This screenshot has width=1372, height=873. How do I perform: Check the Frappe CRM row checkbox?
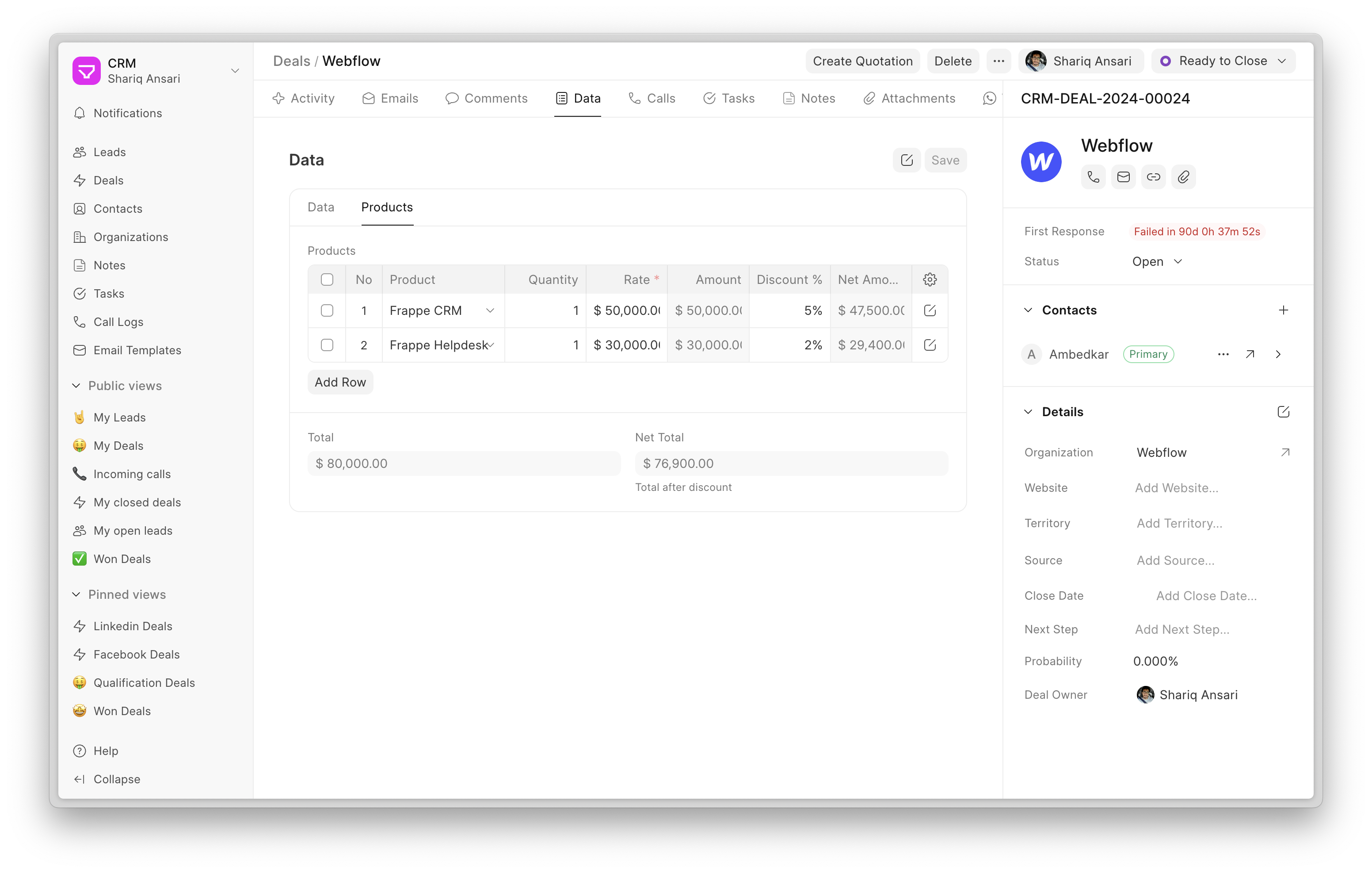pyautogui.click(x=327, y=311)
